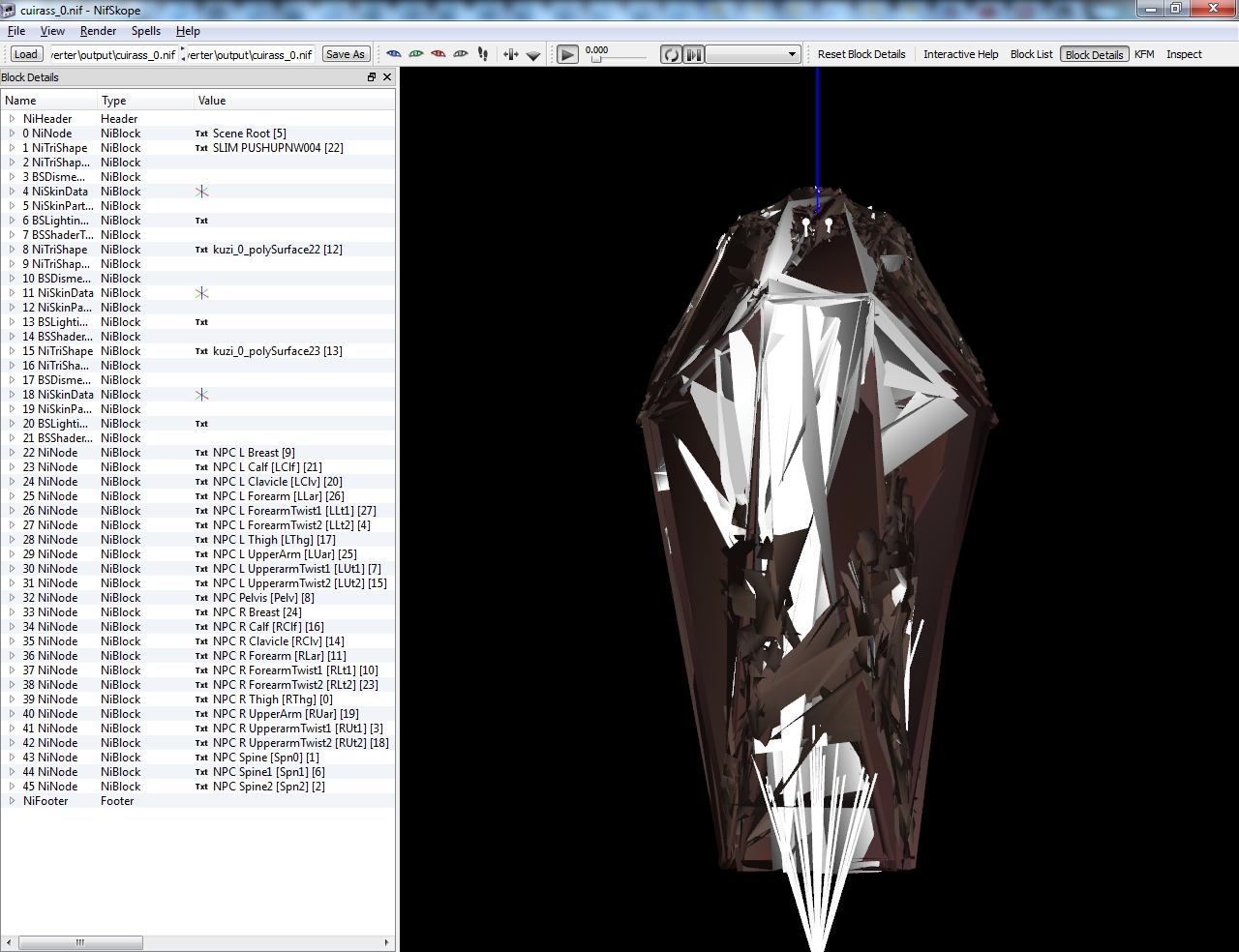Click the matrix icon on row 18 NiSkinData
This screenshot has width=1239, height=952.
coord(201,395)
